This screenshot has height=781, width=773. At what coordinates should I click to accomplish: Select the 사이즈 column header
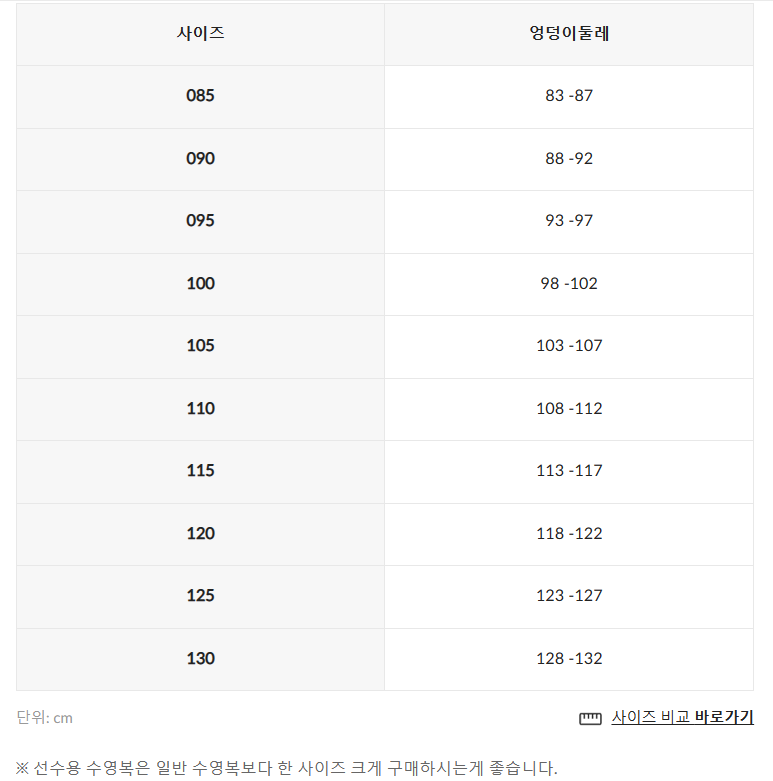pyautogui.click(x=200, y=34)
